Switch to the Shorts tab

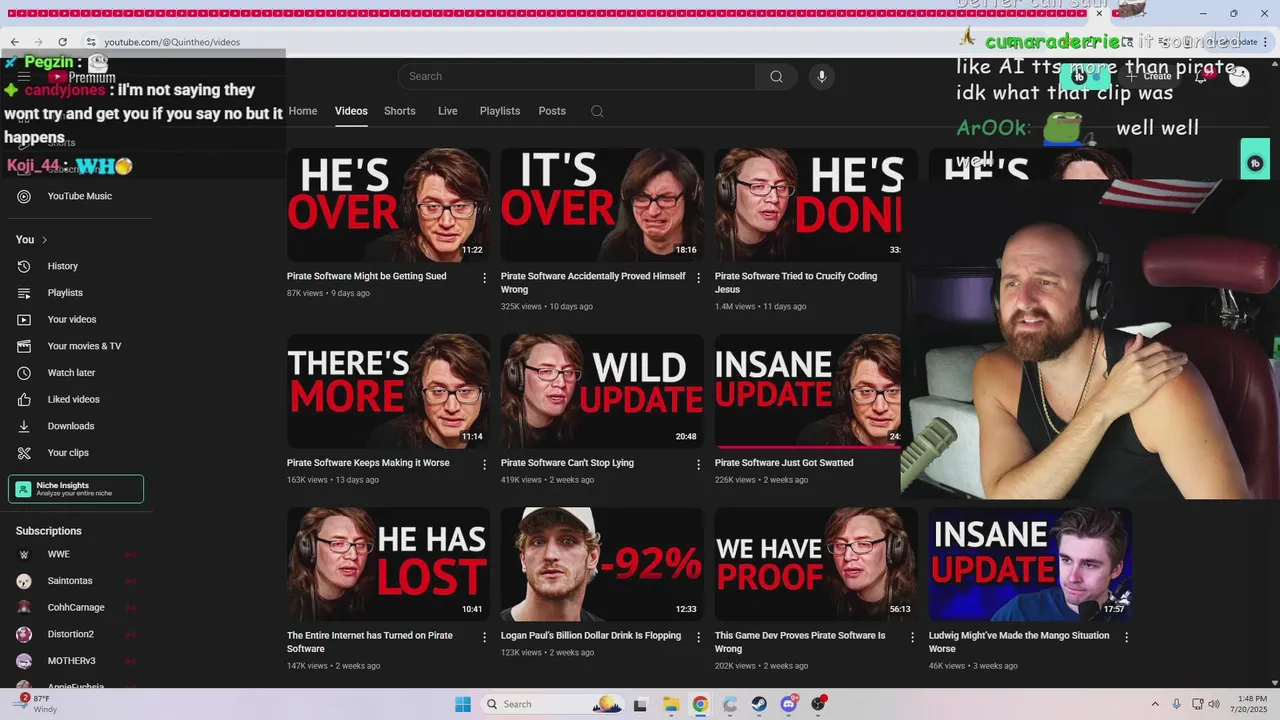[x=400, y=111]
